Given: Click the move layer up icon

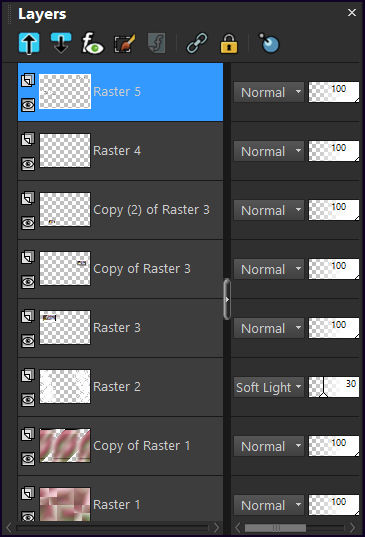Looking at the screenshot, I should [29, 43].
